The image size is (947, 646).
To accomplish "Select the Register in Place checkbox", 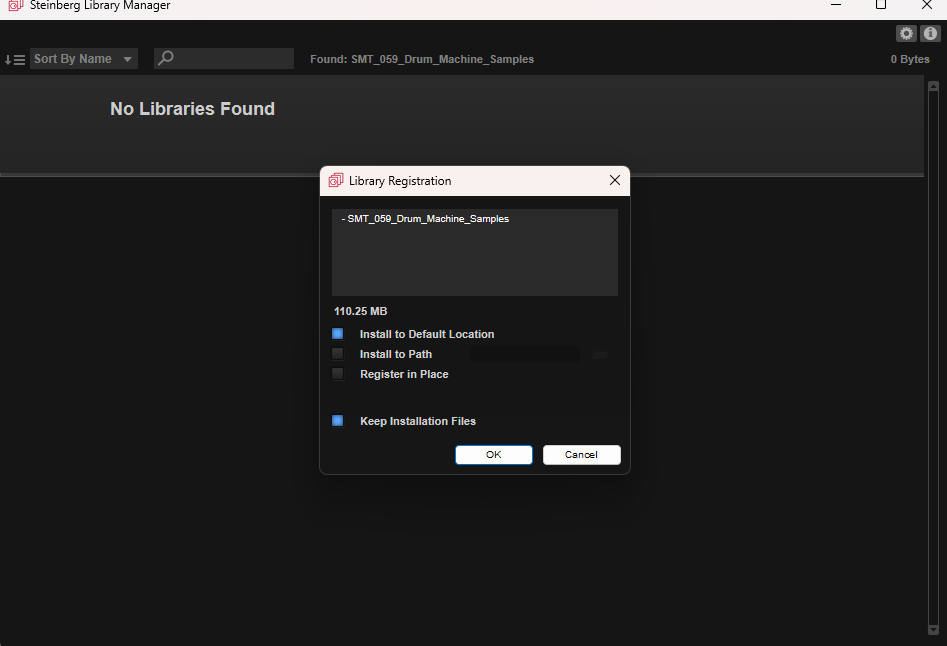I will click(x=338, y=374).
